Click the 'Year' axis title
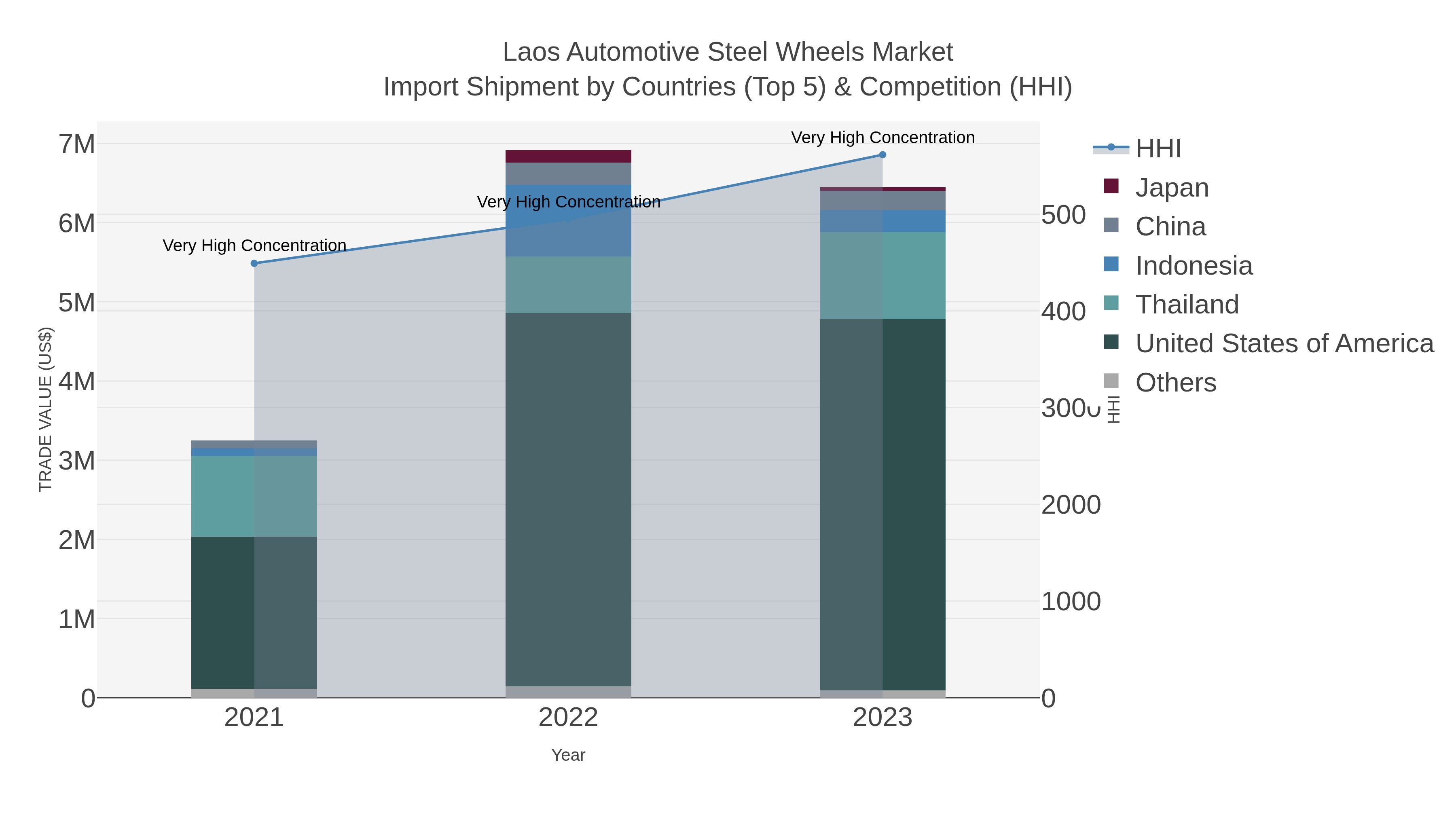The image size is (1456, 819). (568, 755)
